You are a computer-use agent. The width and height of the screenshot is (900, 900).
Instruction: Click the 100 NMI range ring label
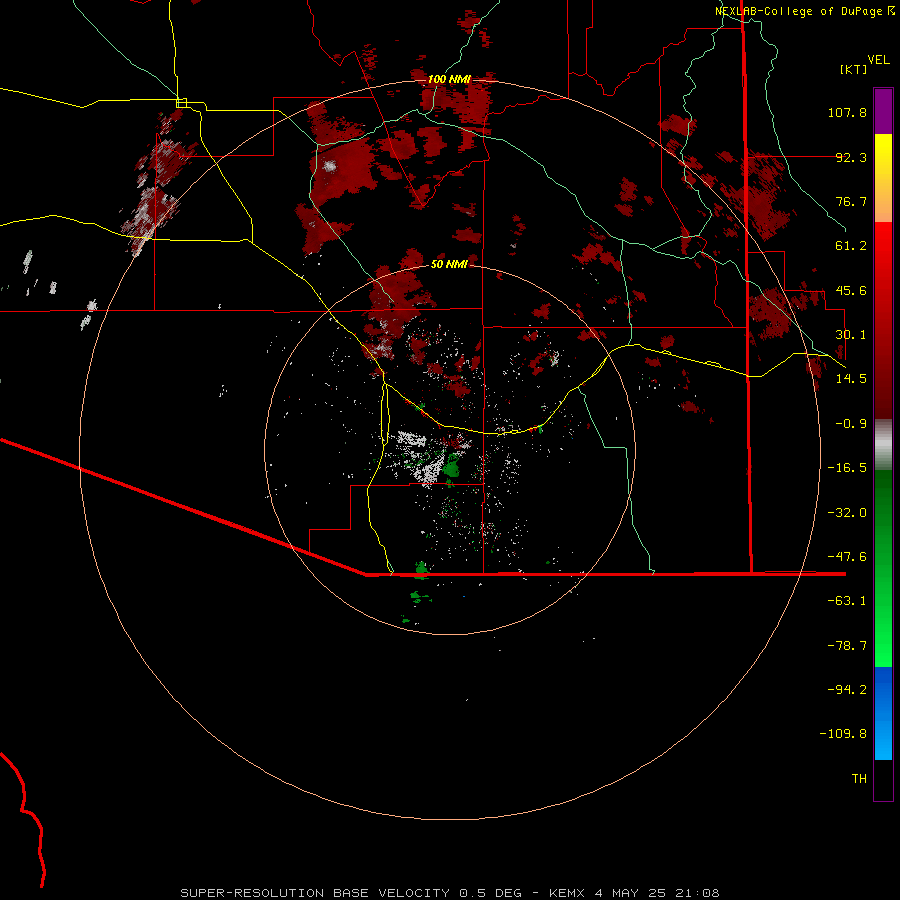tap(449, 79)
